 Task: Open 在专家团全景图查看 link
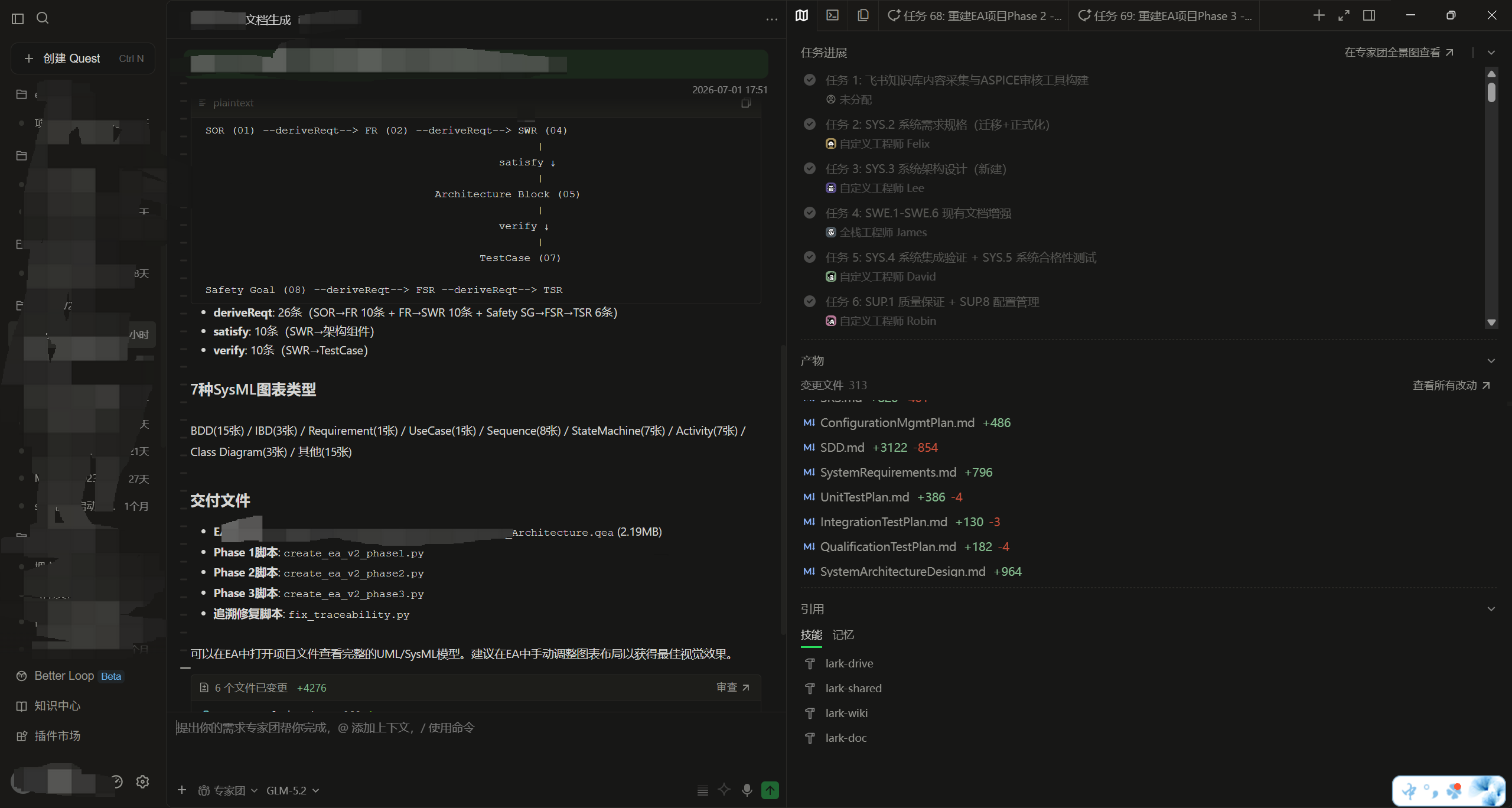(x=1399, y=53)
